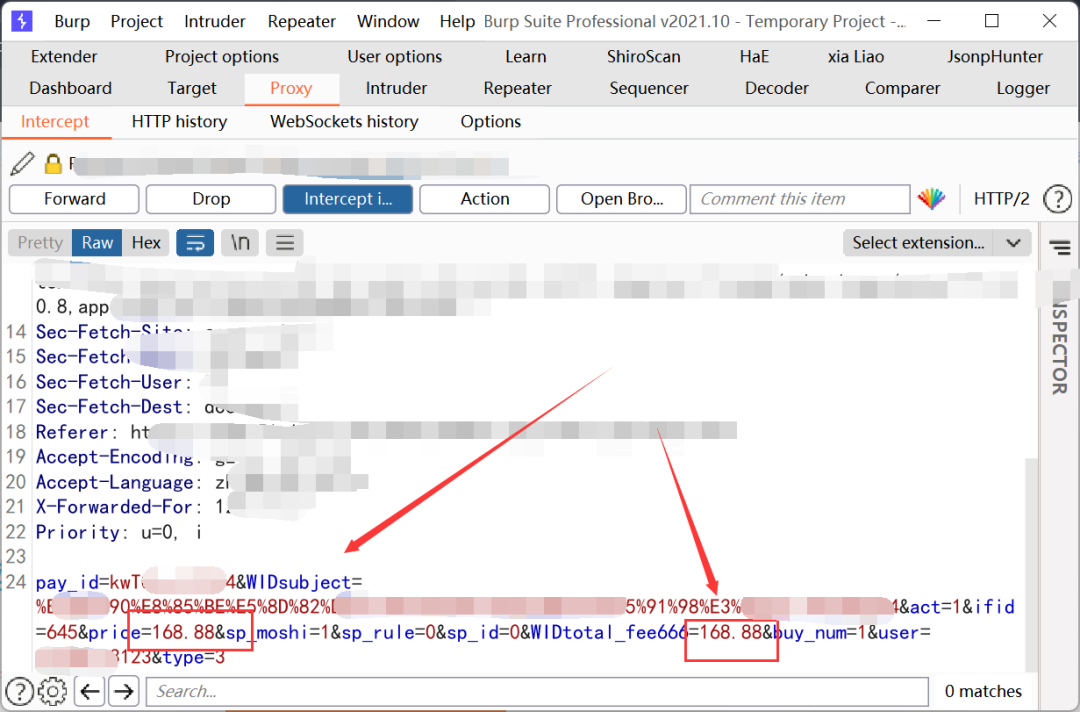Open search settings gear icon
The width and height of the screenshot is (1080, 712).
(52, 691)
